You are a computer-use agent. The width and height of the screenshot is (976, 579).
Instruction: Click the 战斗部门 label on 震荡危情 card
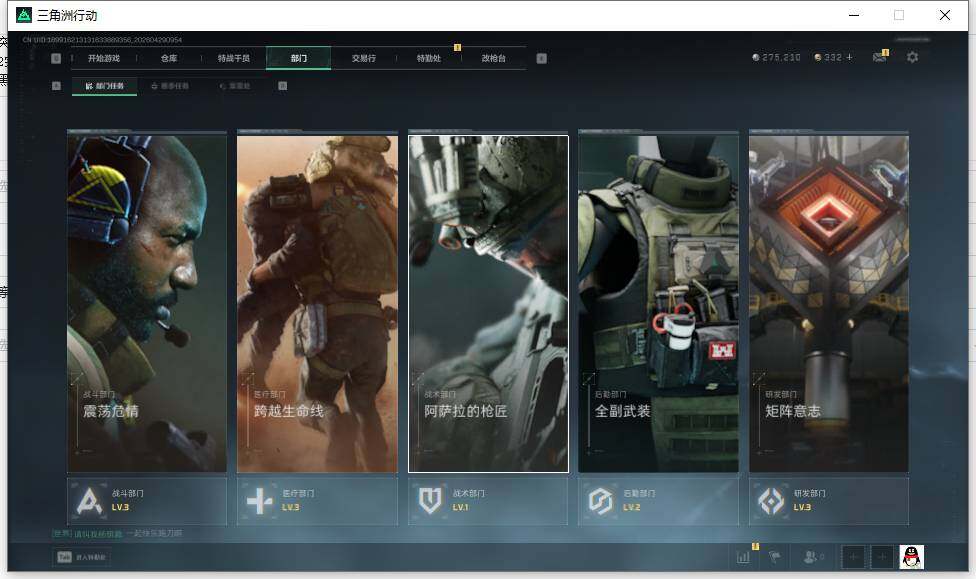coord(99,394)
